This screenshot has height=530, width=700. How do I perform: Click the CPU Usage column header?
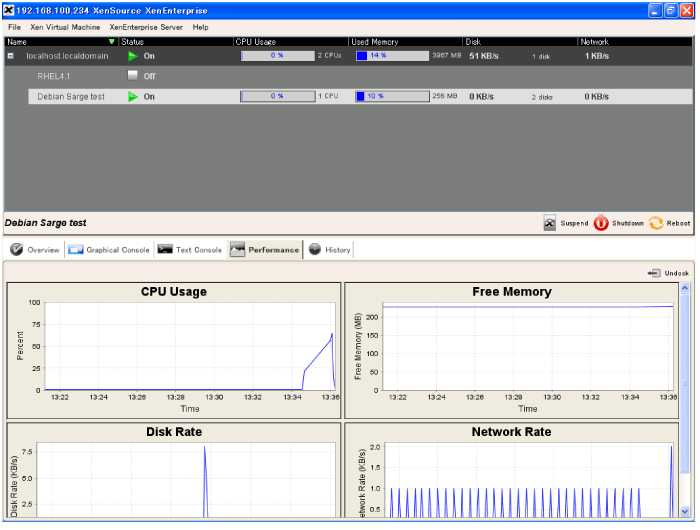pyautogui.click(x=291, y=42)
